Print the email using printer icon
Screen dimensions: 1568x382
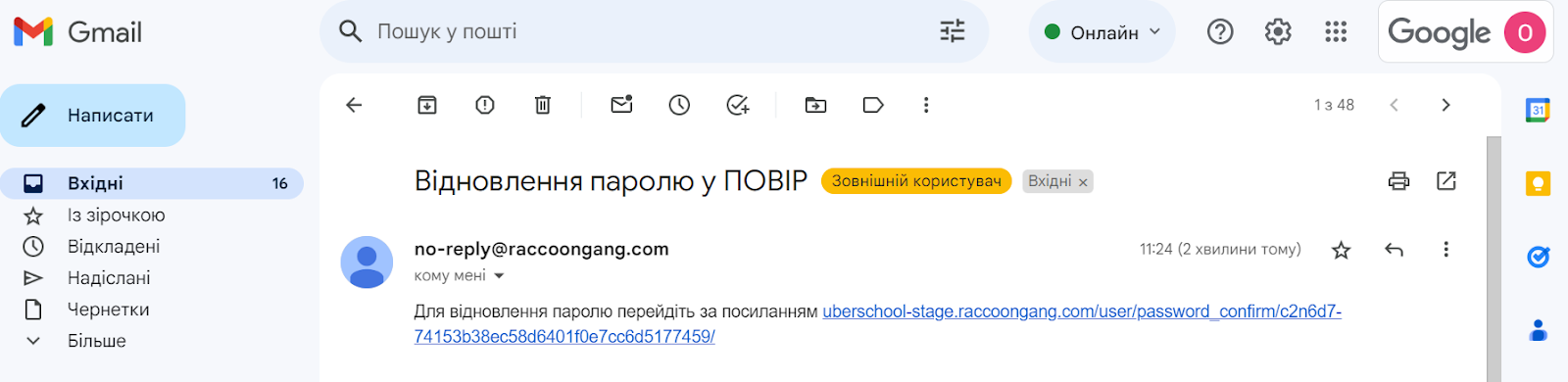[x=1398, y=180]
